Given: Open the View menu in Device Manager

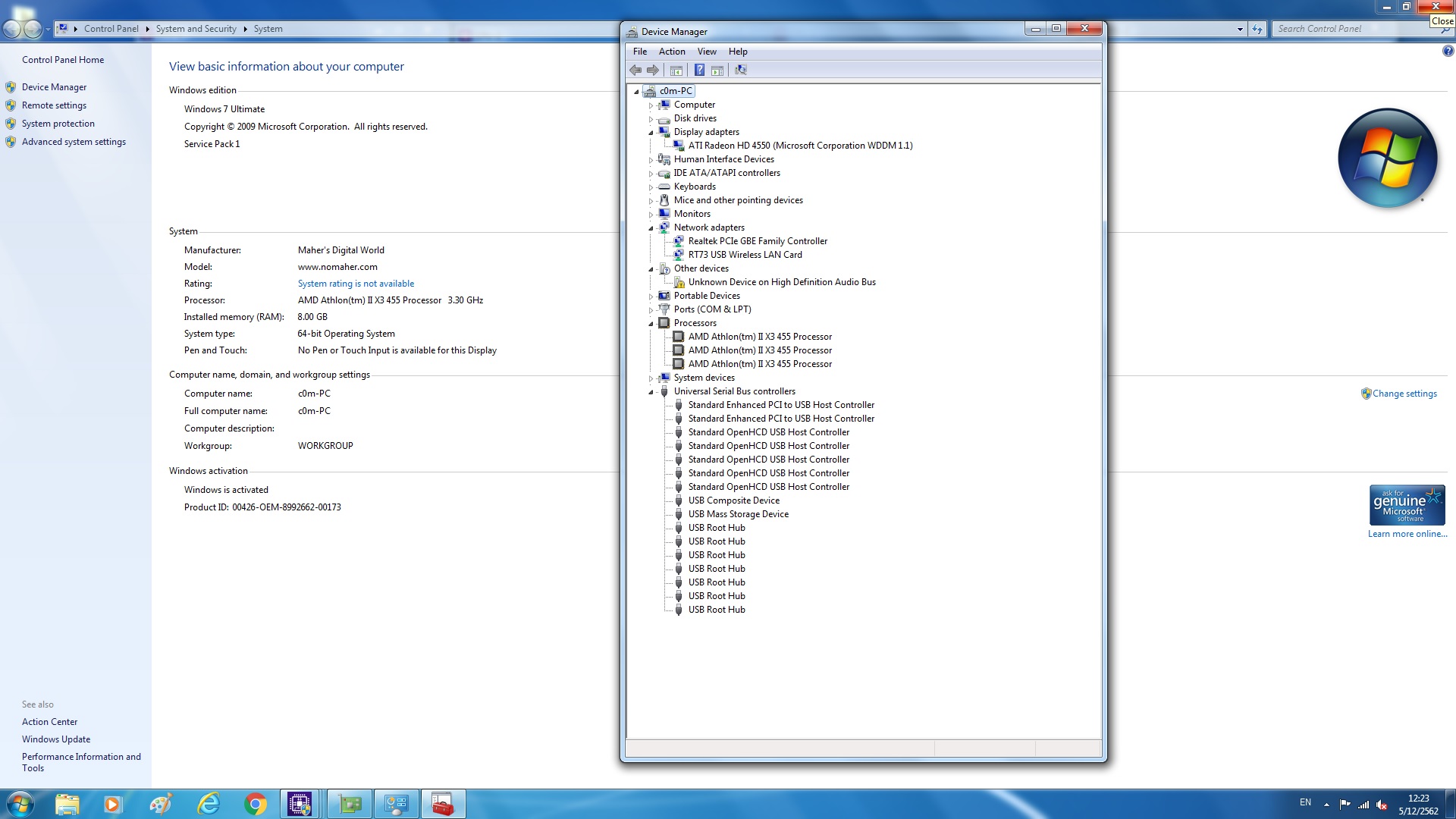Looking at the screenshot, I should pos(707,52).
